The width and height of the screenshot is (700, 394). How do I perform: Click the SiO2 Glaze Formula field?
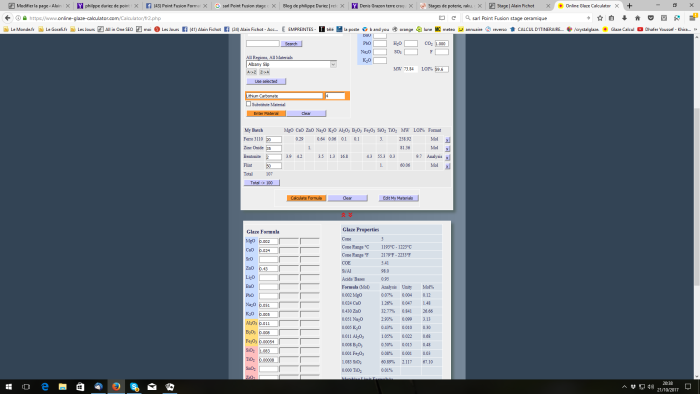pos(268,351)
